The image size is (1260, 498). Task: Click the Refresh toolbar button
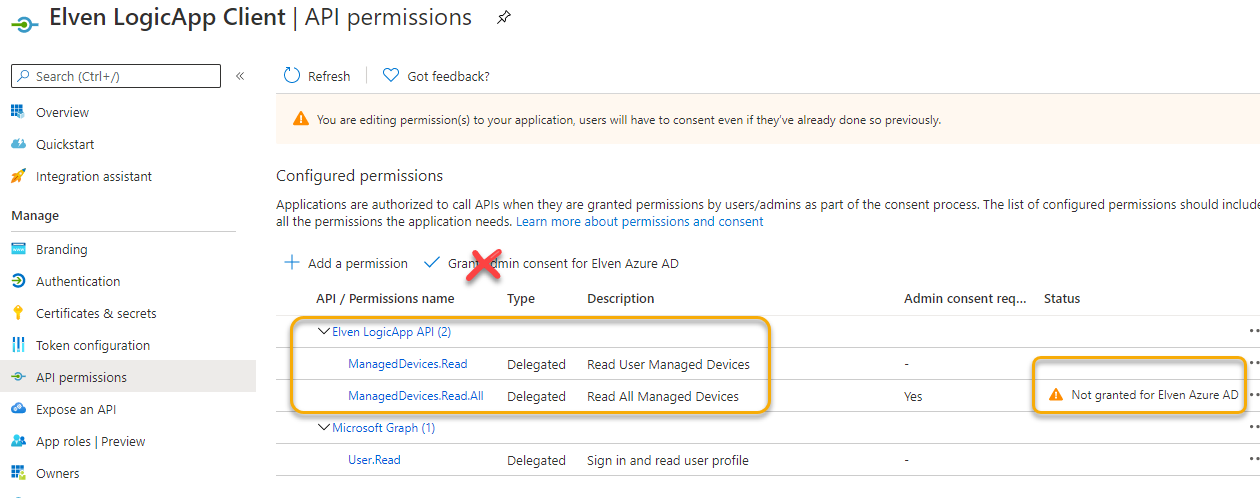click(x=317, y=76)
